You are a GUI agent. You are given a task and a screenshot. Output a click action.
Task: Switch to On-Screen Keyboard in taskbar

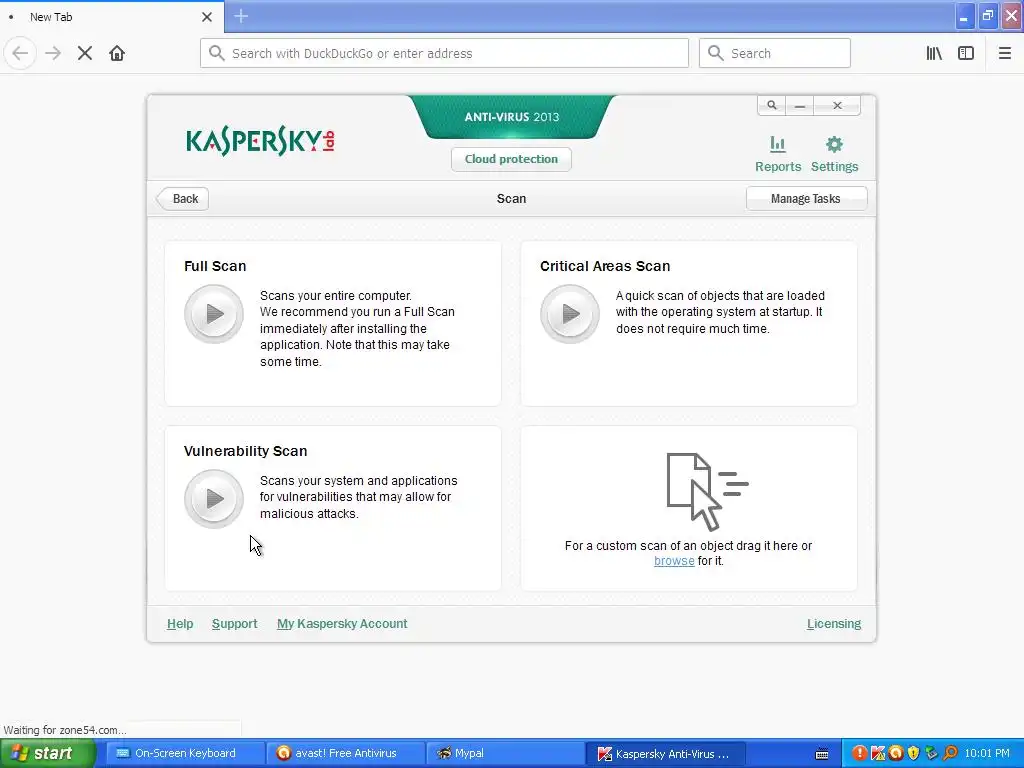click(x=185, y=754)
